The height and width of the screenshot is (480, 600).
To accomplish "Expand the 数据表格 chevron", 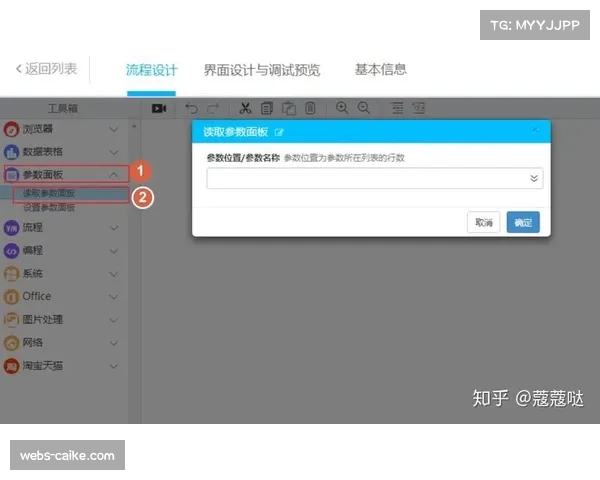I will [114, 152].
